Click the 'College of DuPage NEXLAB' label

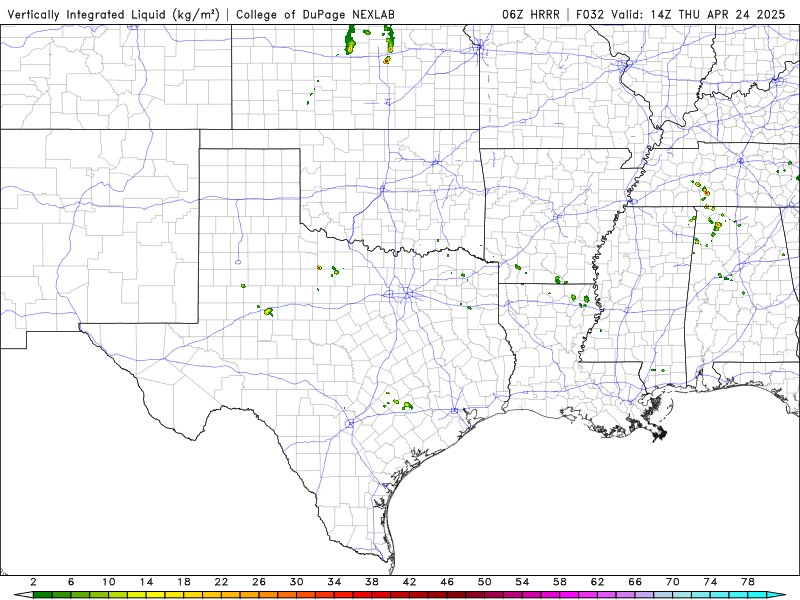(315, 15)
